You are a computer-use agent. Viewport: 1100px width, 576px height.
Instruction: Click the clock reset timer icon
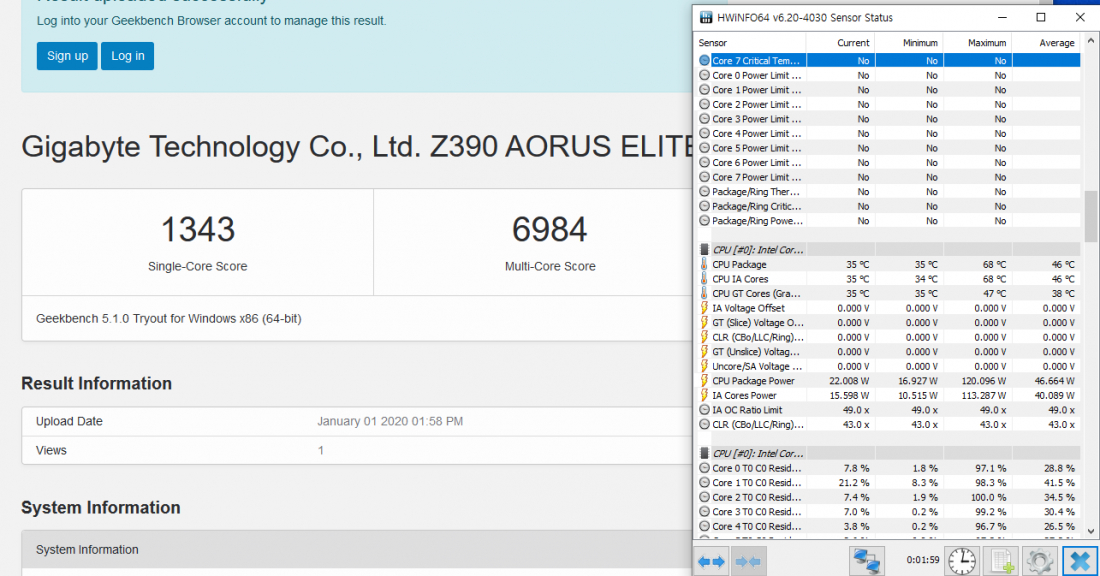click(962, 561)
